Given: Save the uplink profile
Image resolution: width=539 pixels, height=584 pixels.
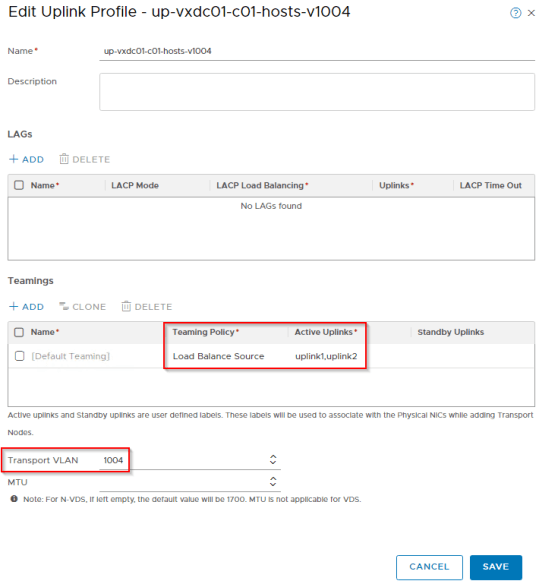Looking at the screenshot, I should pyautogui.click(x=495, y=567).
